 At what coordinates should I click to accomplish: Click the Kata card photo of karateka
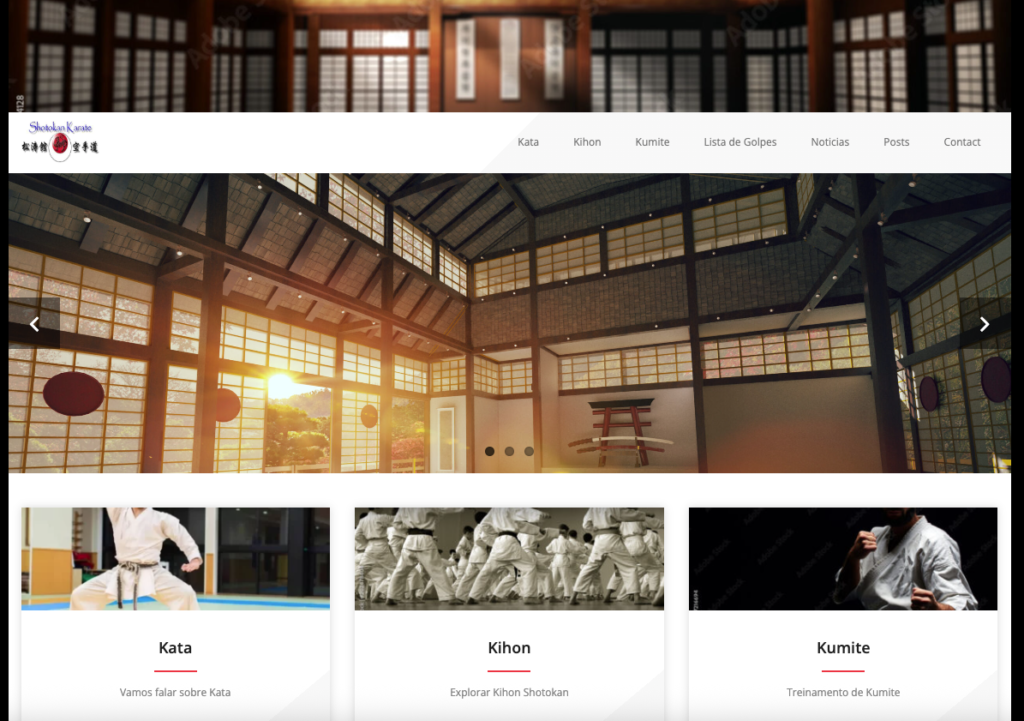(x=175, y=558)
